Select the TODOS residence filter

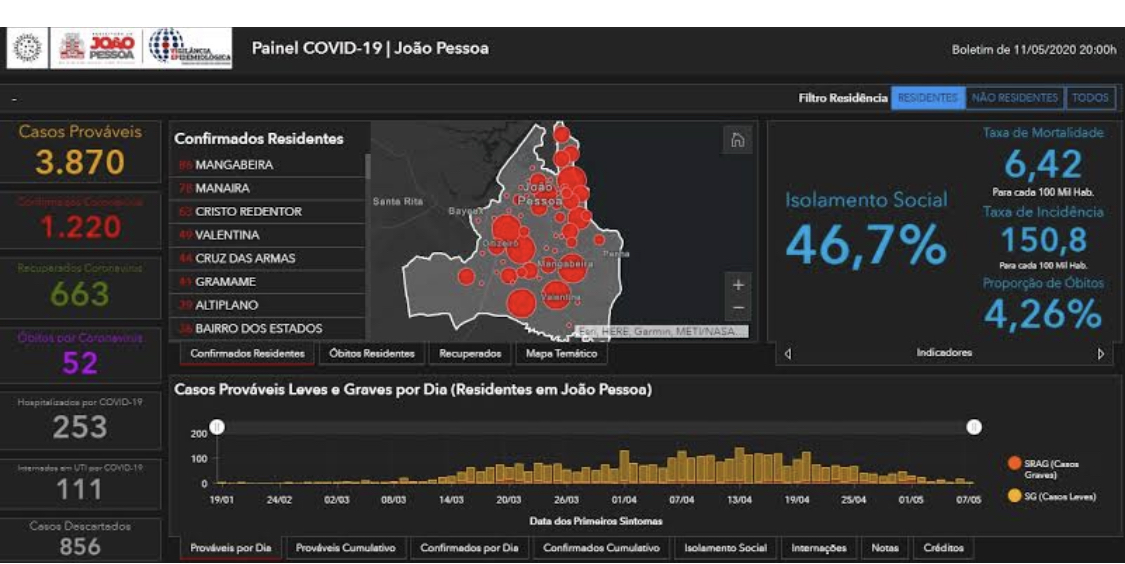pyautogui.click(x=1090, y=98)
